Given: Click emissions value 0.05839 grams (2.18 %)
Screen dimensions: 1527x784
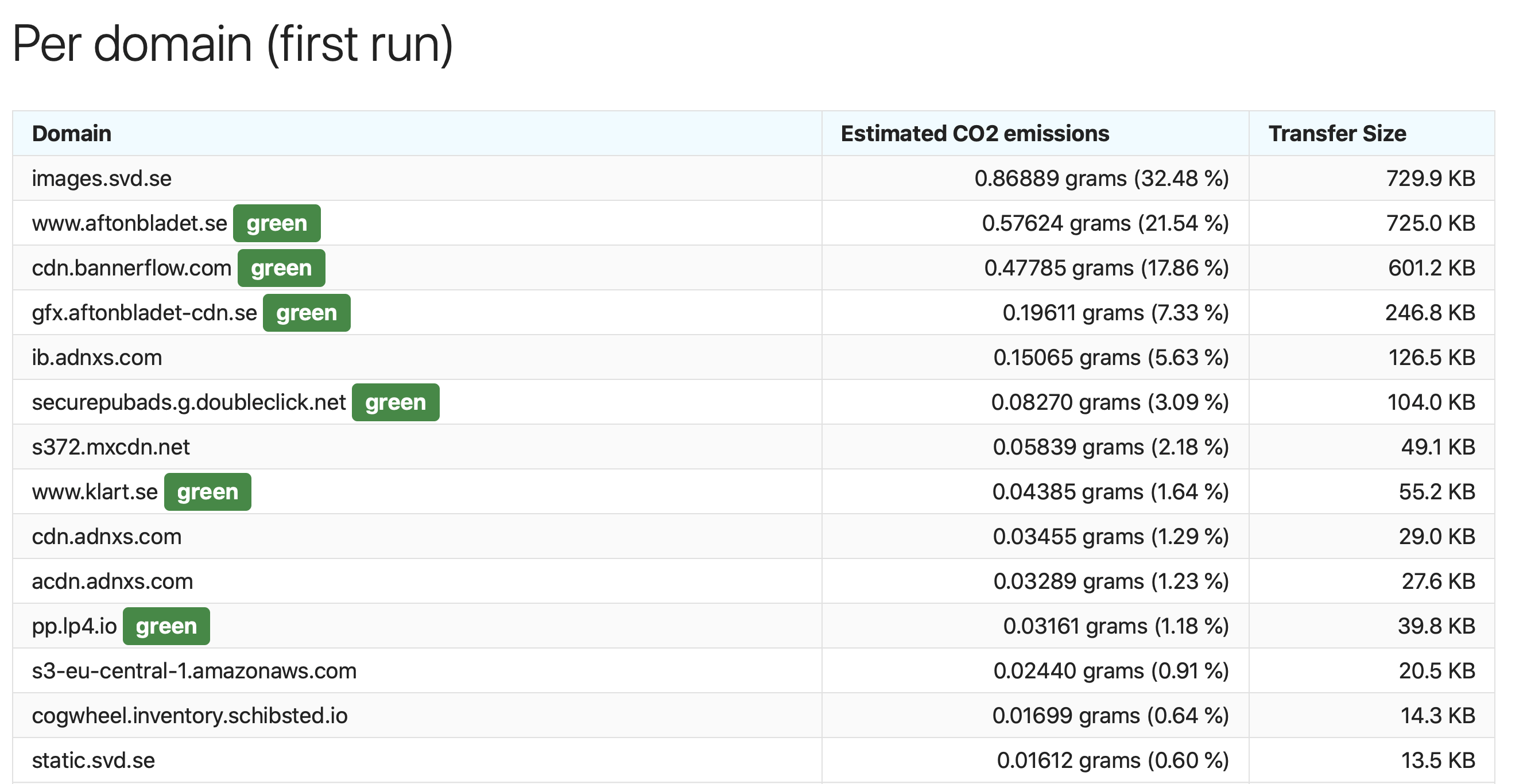Looking at the screenshot, I should 1111,447.
